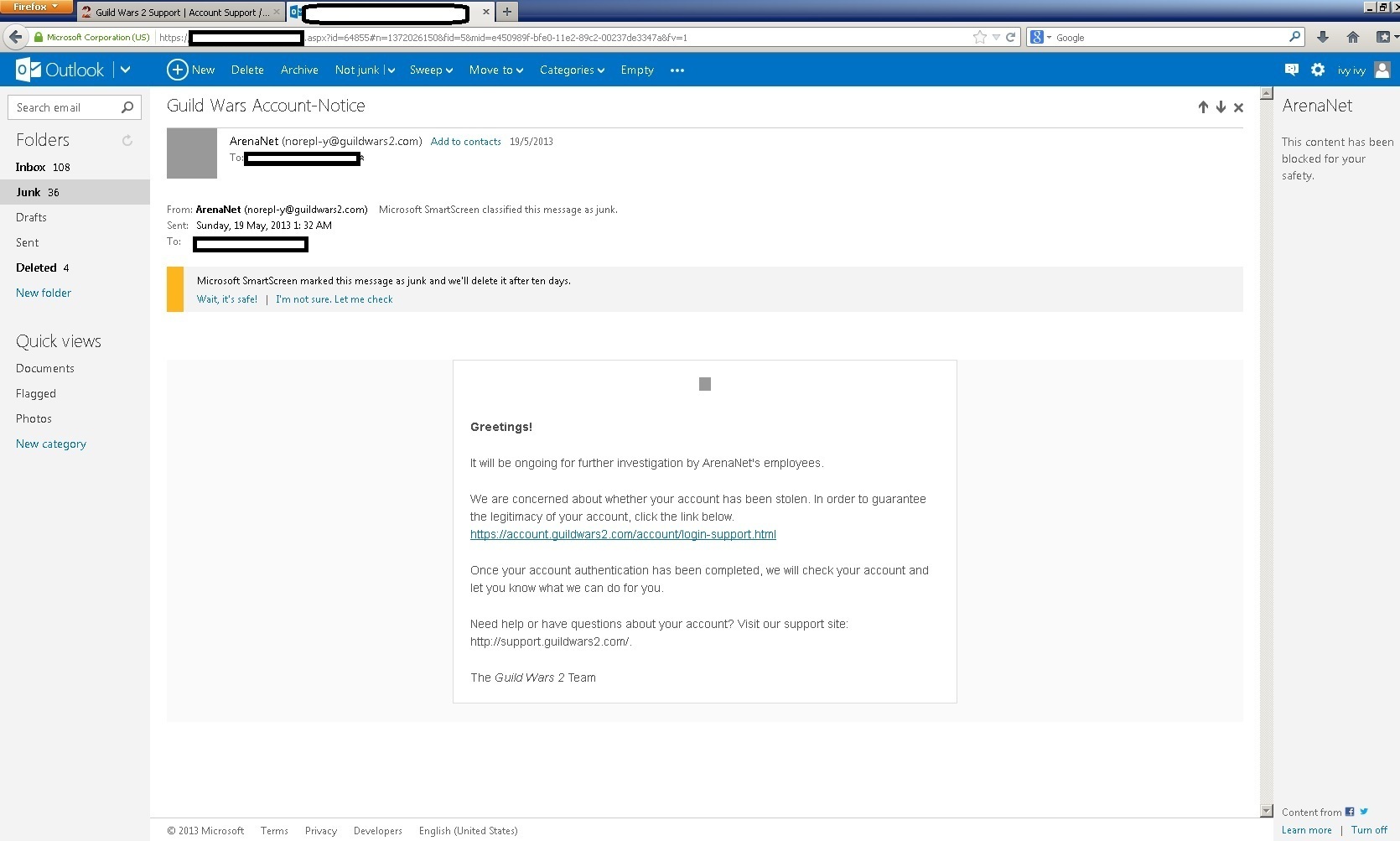Screen dimensions: 1400x841
Task: Click the blocked image placeholder in email
Action: pos(705,384)
